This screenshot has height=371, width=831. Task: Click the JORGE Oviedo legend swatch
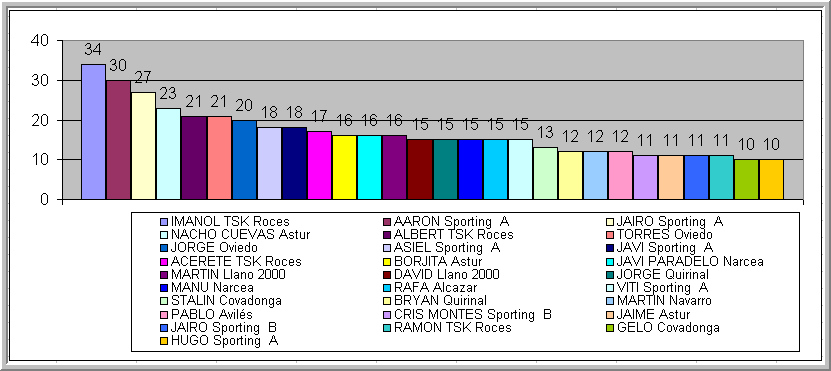[165, 248]
